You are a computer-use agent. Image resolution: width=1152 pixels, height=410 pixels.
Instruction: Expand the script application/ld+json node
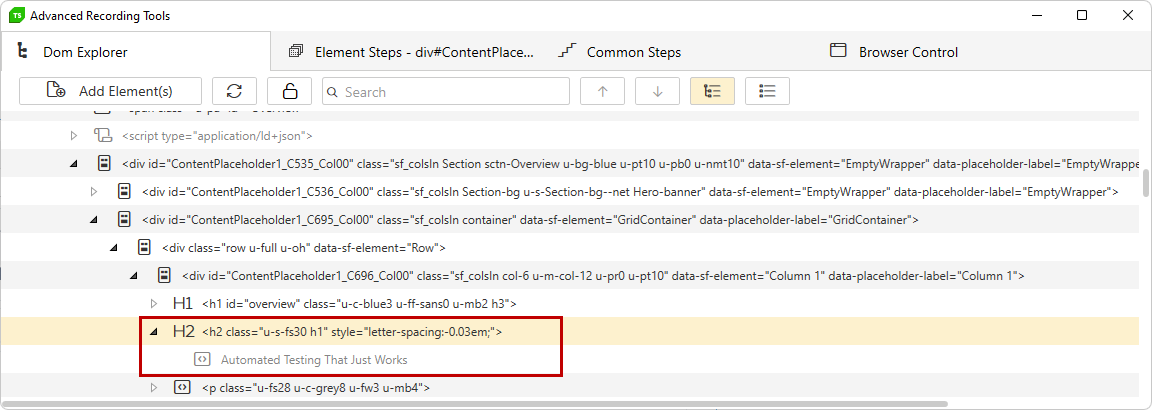coord(73,135)
